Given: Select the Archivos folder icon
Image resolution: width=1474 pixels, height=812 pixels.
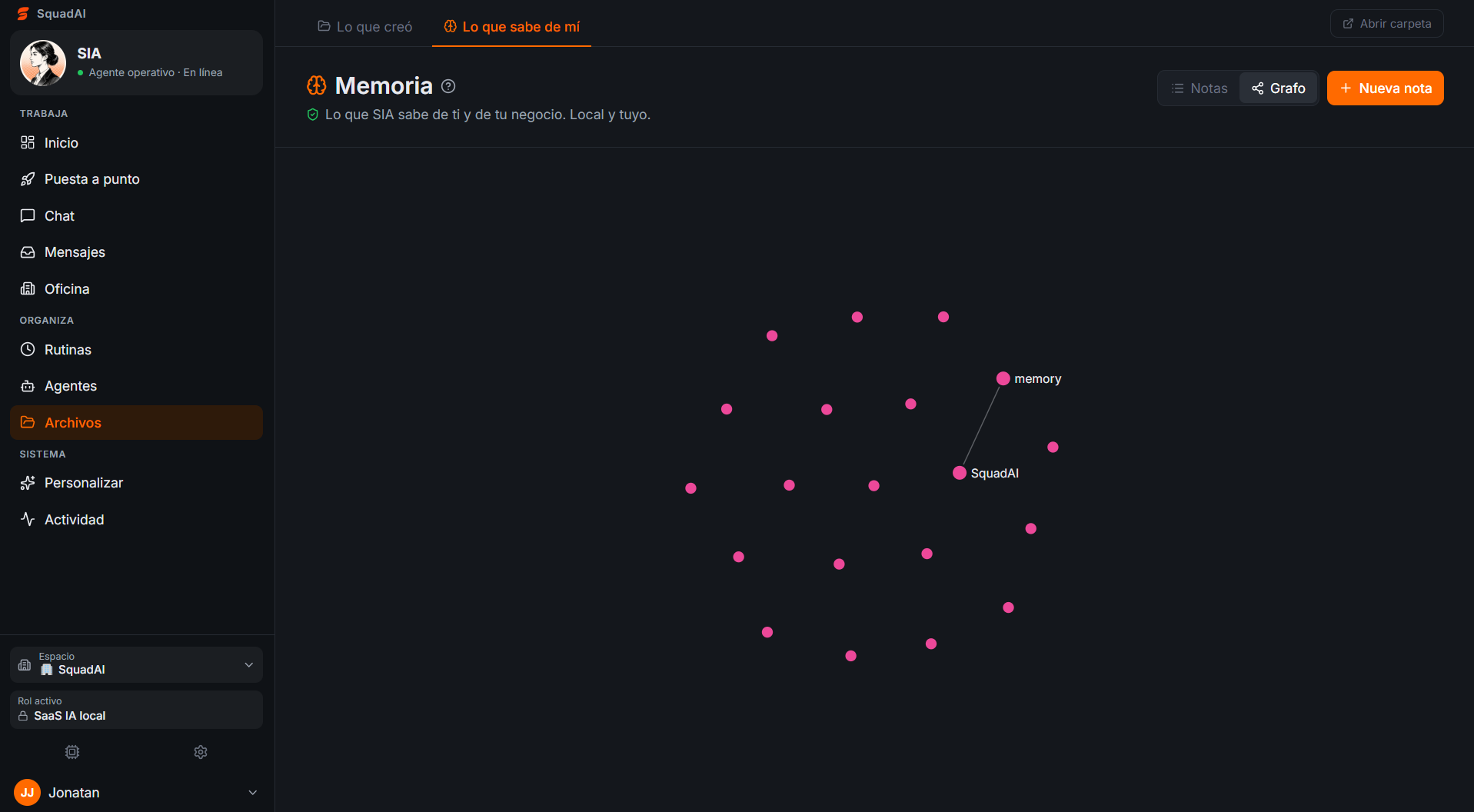Looking at the screenshot, I should [28, 422].
